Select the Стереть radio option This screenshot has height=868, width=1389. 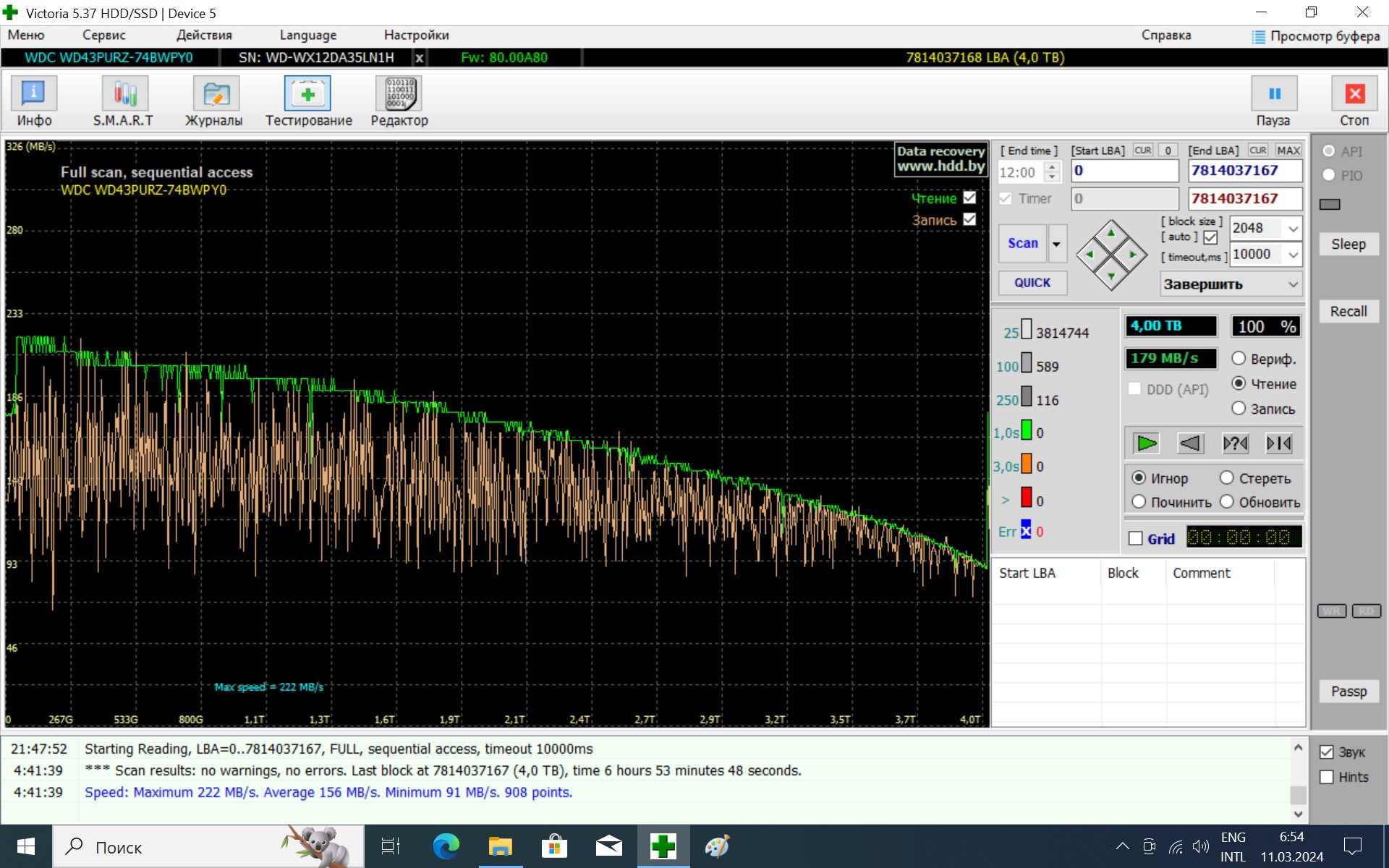pos(1227,477)
